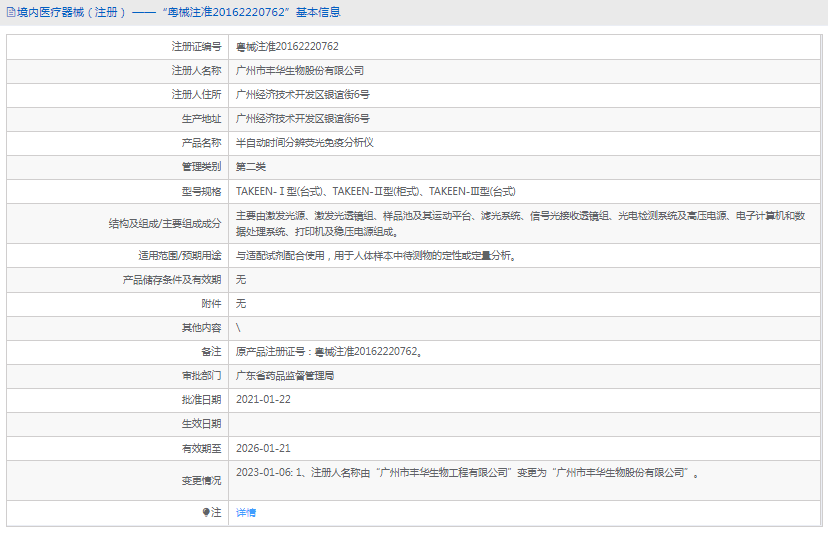Click the 适用范围/预期用途 label
This screenshot has height=534, width=828.
[x=180, y=256]
